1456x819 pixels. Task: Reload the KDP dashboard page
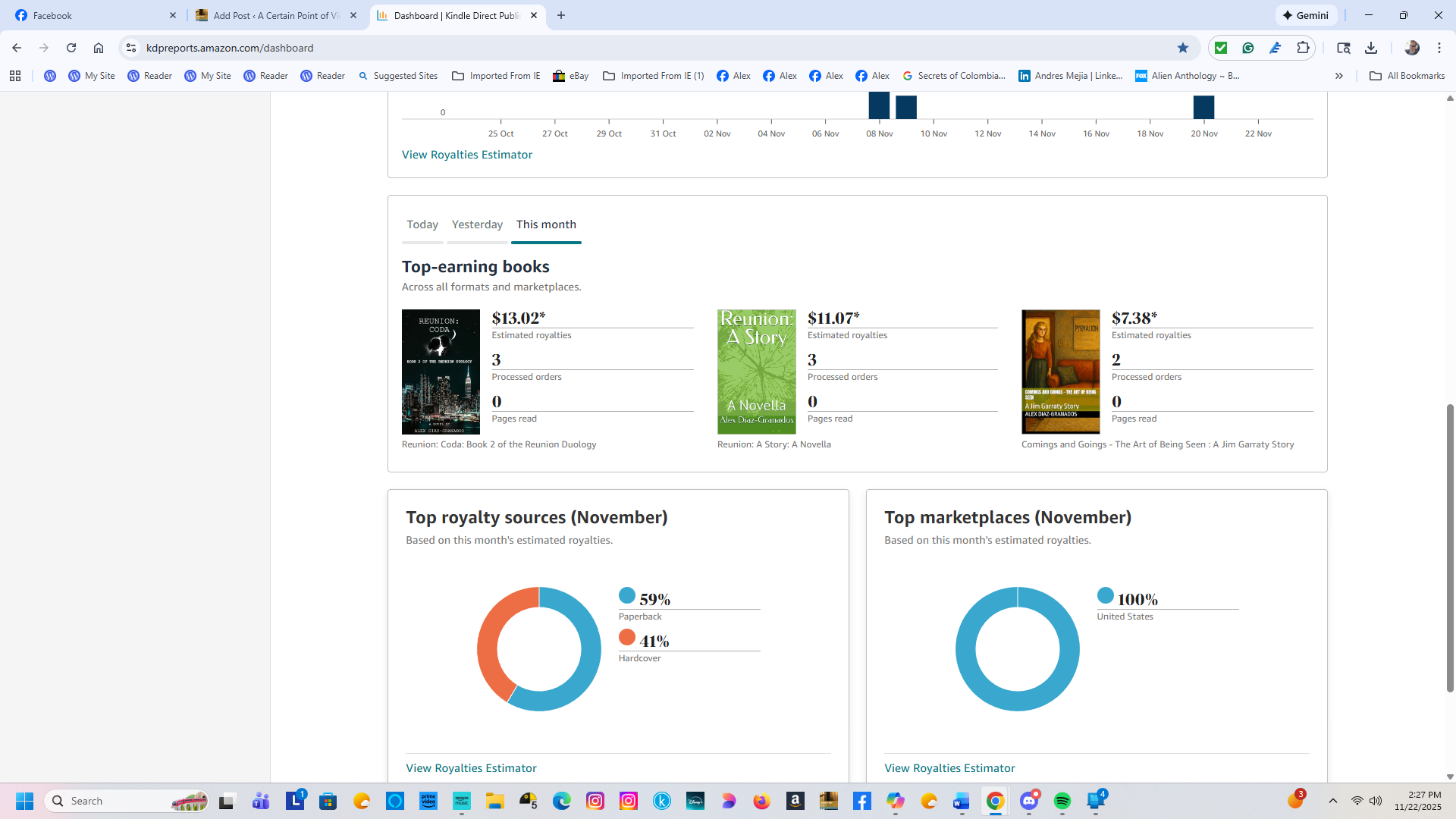pos(71,48)
